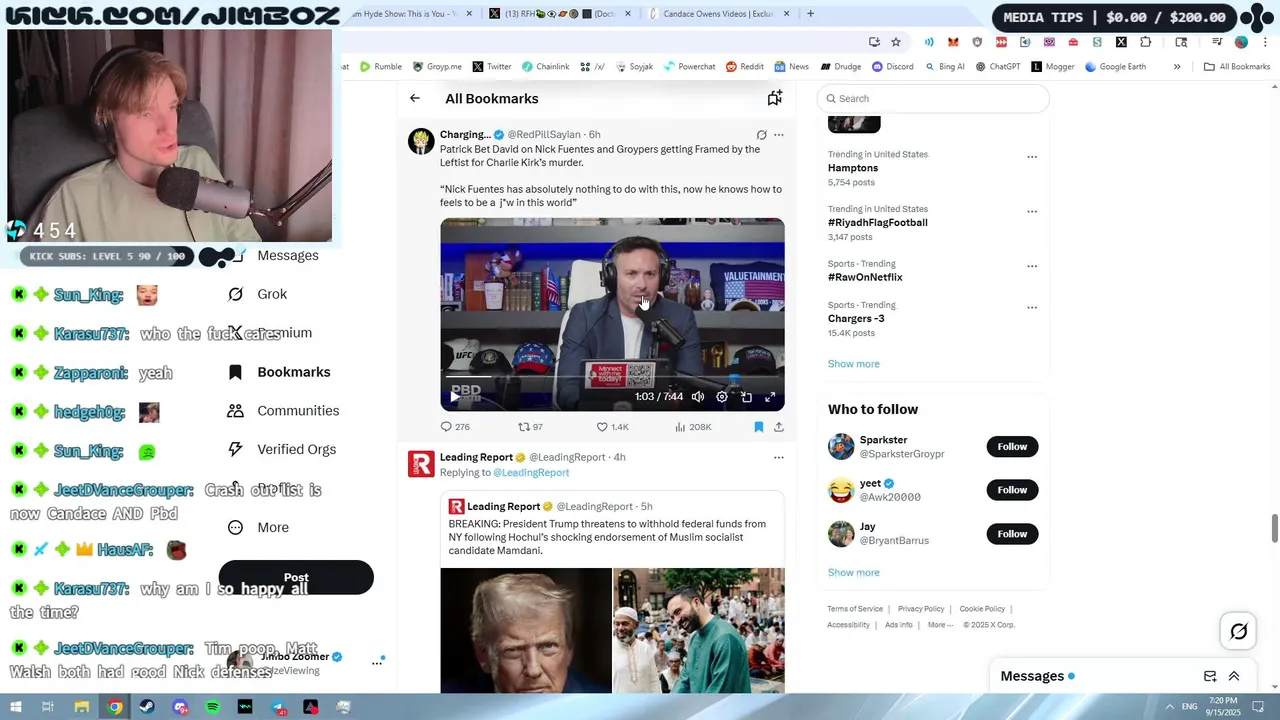This screenshot has height=720, width=1280.
Task: Open Steam from the taskbar
Action: click(148, 707)
